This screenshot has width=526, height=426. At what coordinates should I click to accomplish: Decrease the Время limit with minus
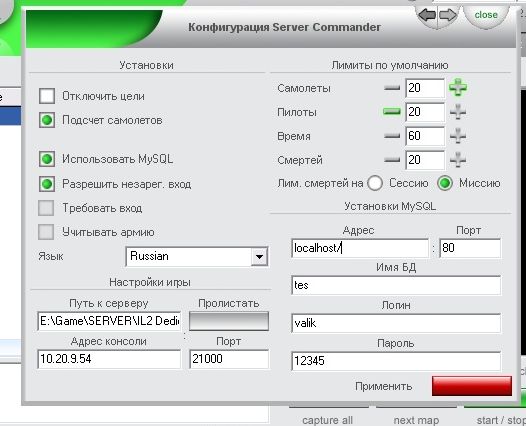392,136
